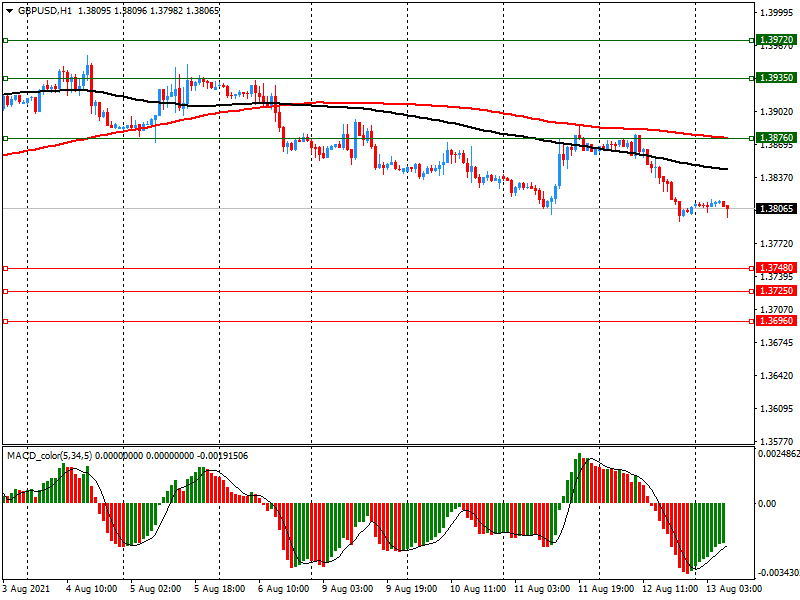The height and width of the screenshot is (600, 800).
Task: Click the MACD zero level 0.00 label
Action: [x=767, y=504]
